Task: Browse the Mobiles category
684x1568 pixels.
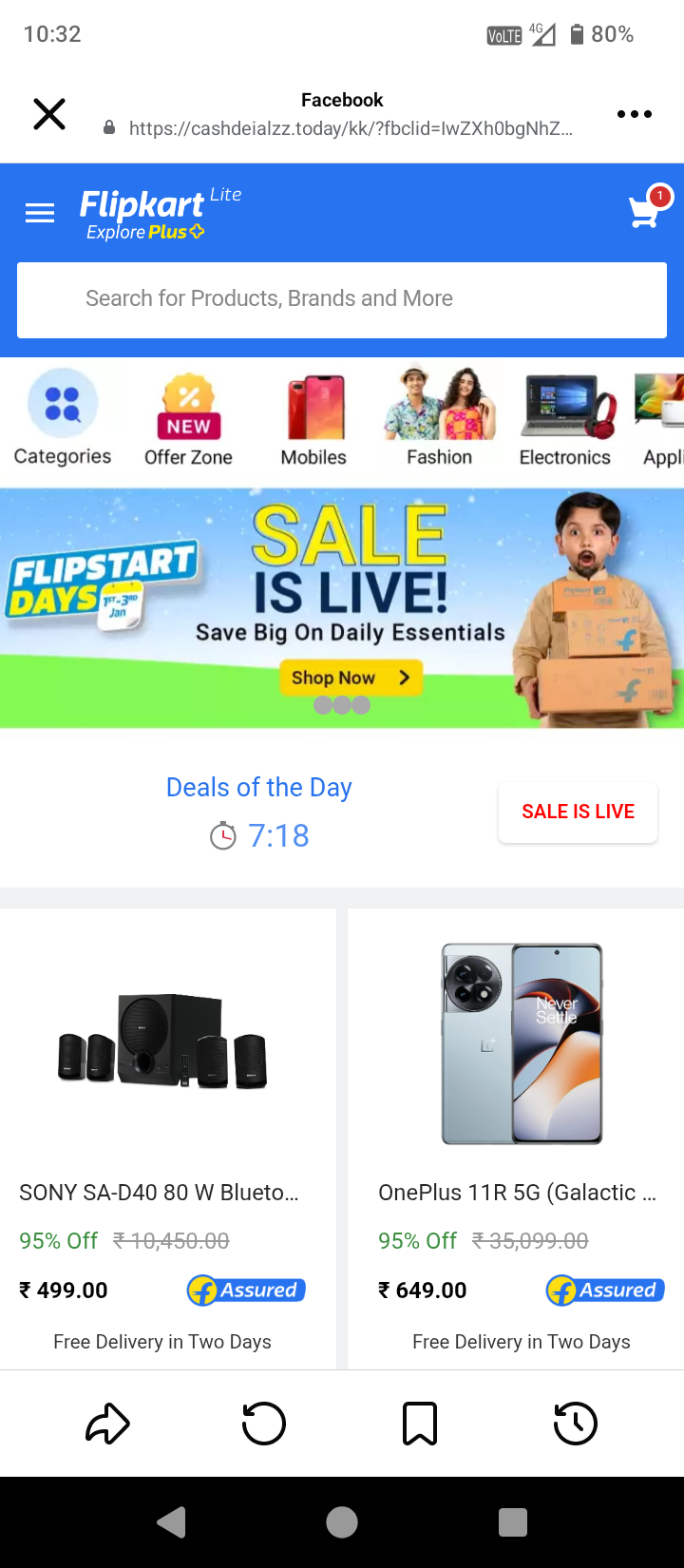Action: [x=314, y=418]
